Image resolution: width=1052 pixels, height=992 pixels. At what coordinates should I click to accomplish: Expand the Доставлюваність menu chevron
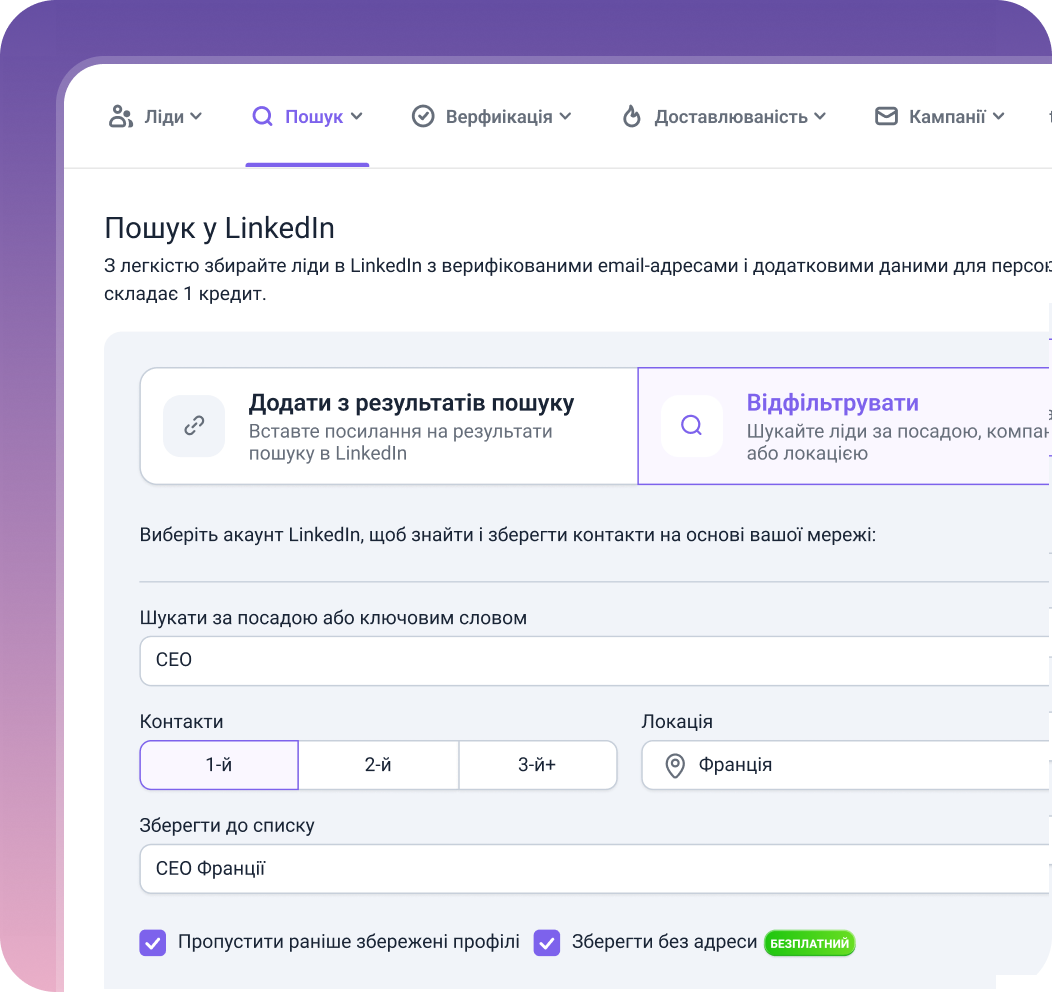tap(820, 117)
